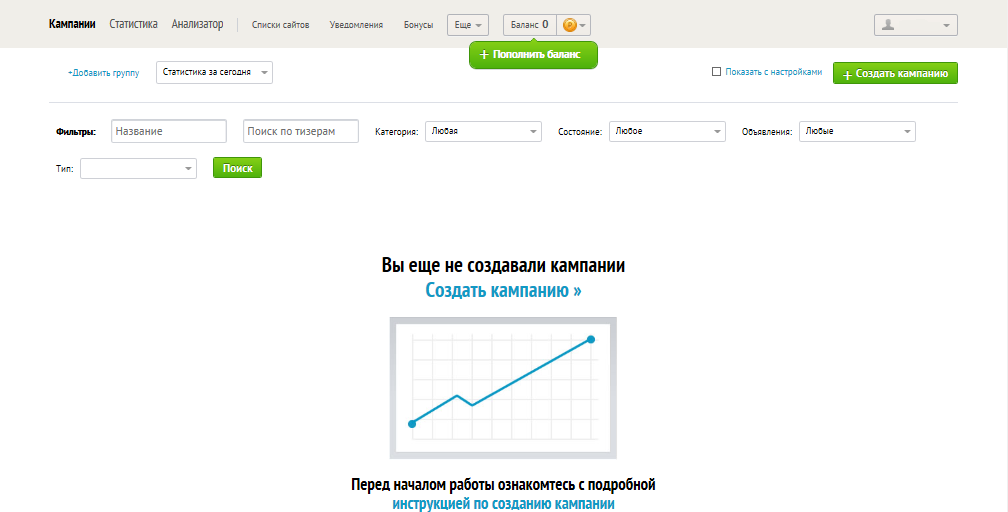The width and height of the screenshot is (1008, 512).
Task: Click the '+ Создать кампанию' green button
Action: tap(896, 73)
